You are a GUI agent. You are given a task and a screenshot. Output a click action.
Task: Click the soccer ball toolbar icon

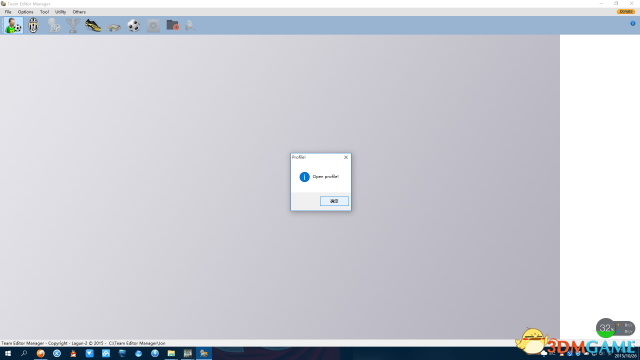[x=133, y=26]
